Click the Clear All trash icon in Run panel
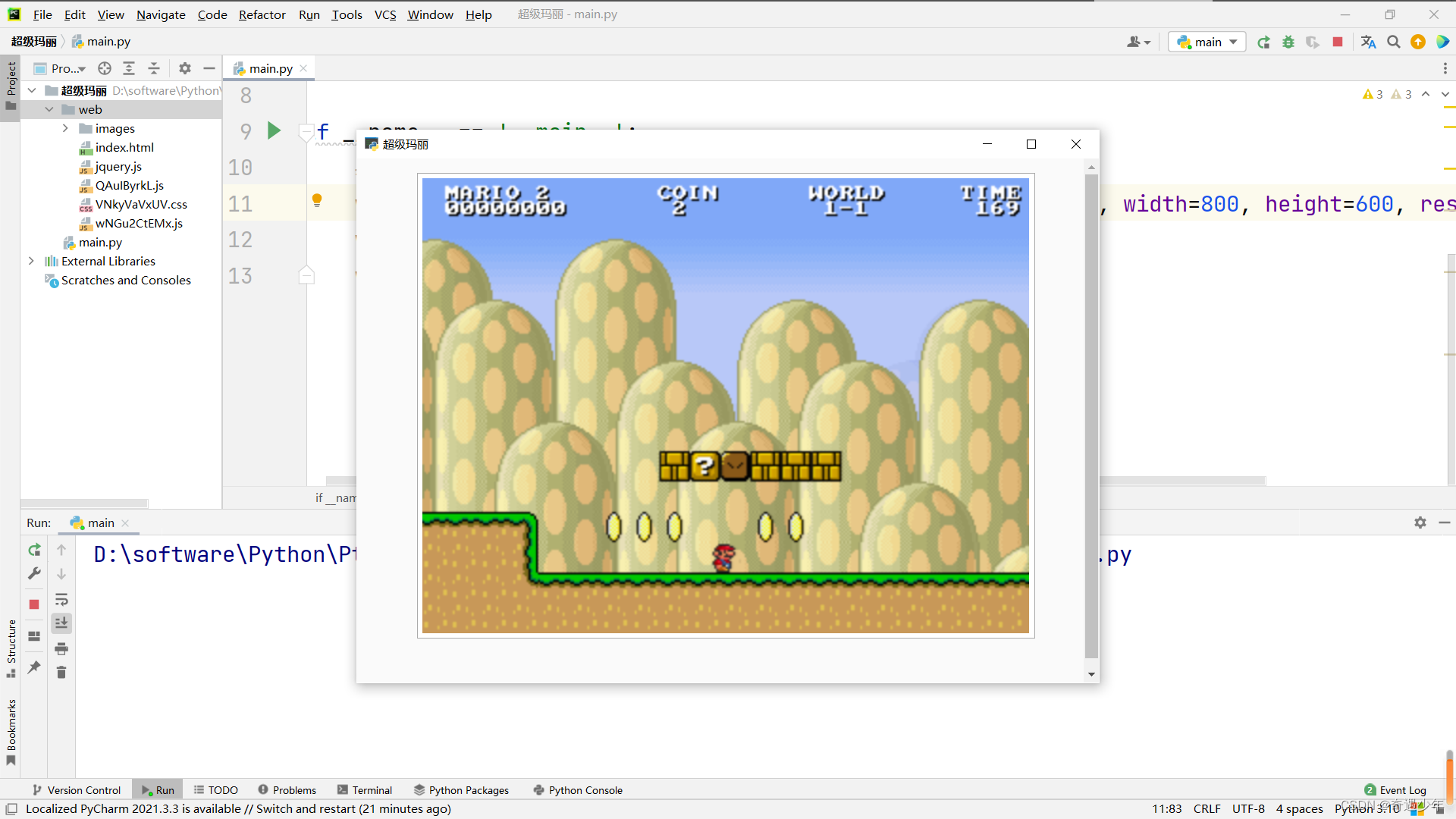The image size is (1456, 819). point(61,673)
